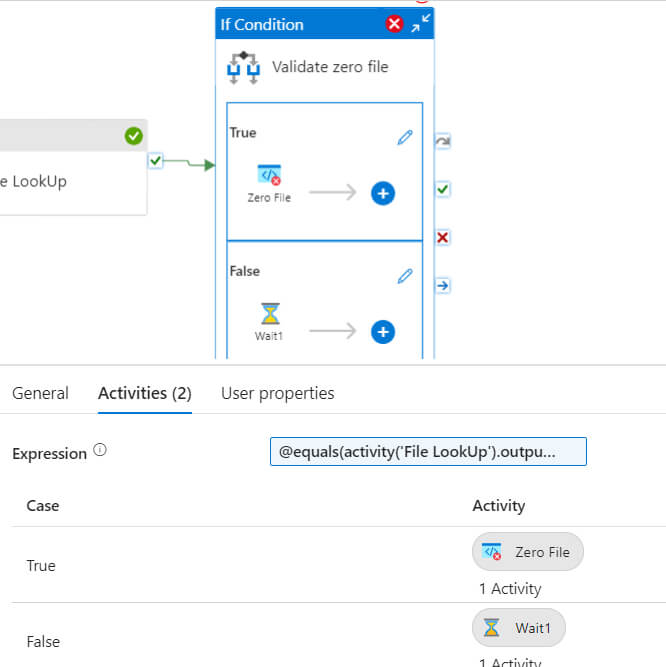
Task: Edit True case with pencil icon
Action: [405, 137]
